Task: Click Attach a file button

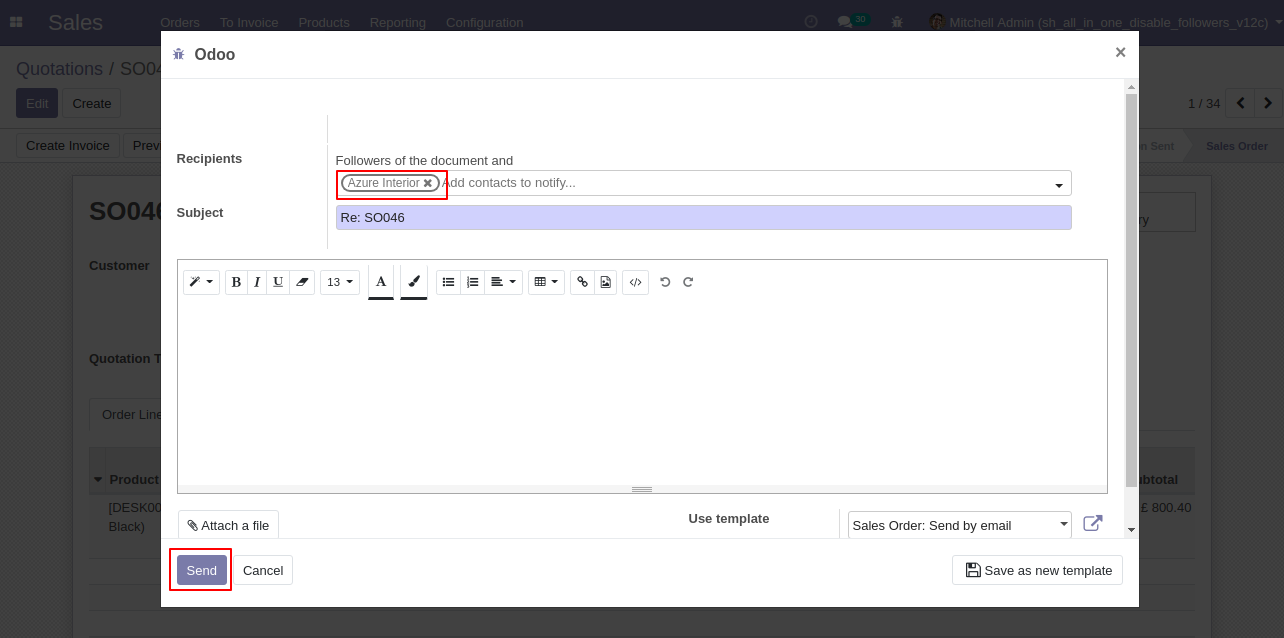Action: coord(228,525)
